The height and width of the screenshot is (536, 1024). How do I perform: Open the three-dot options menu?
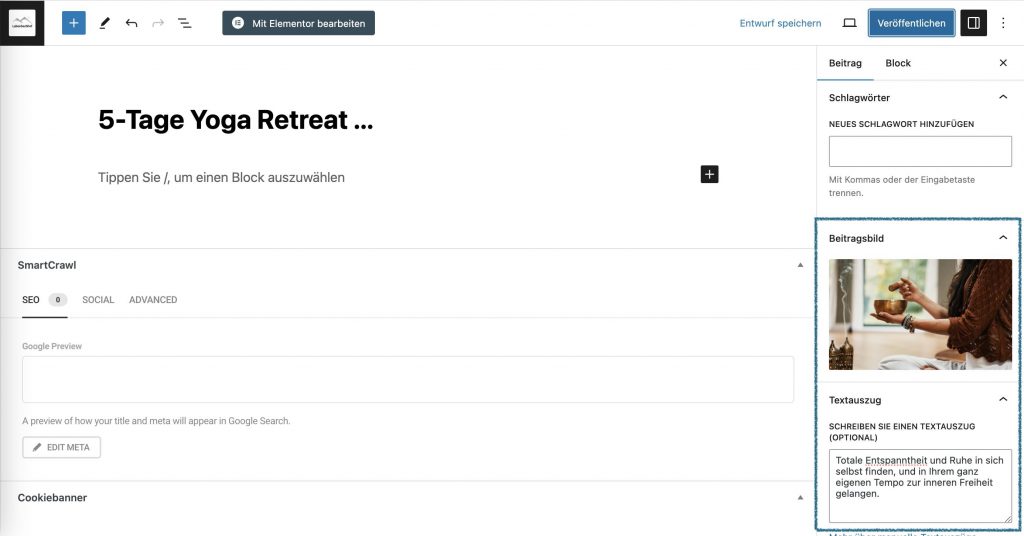(1003, 23)
